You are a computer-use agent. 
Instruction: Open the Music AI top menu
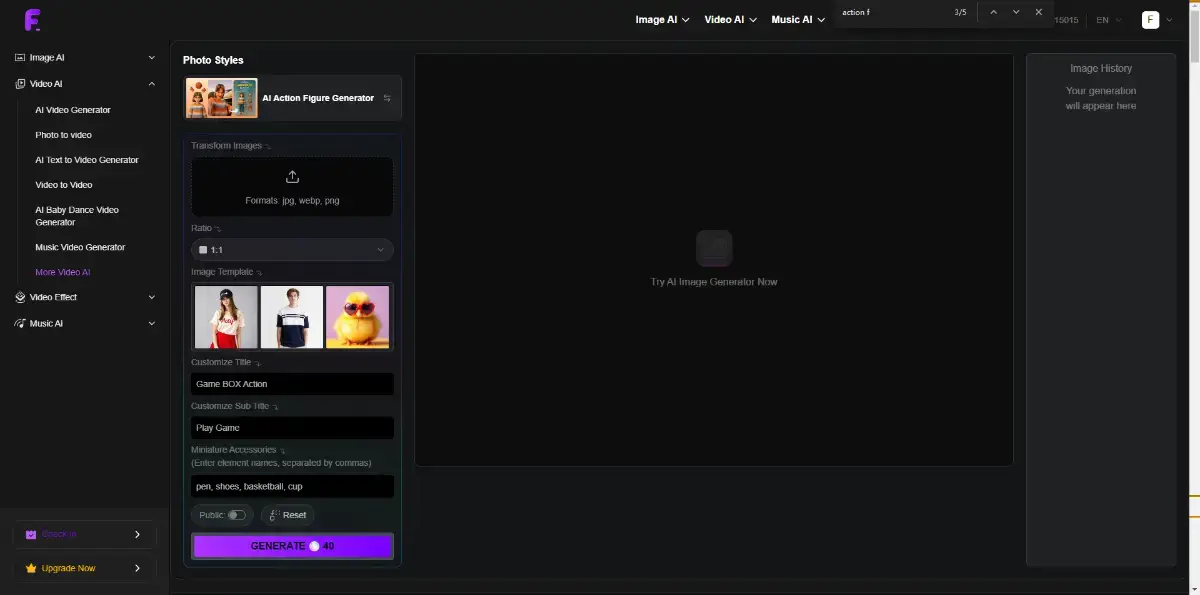pos(797,19)
